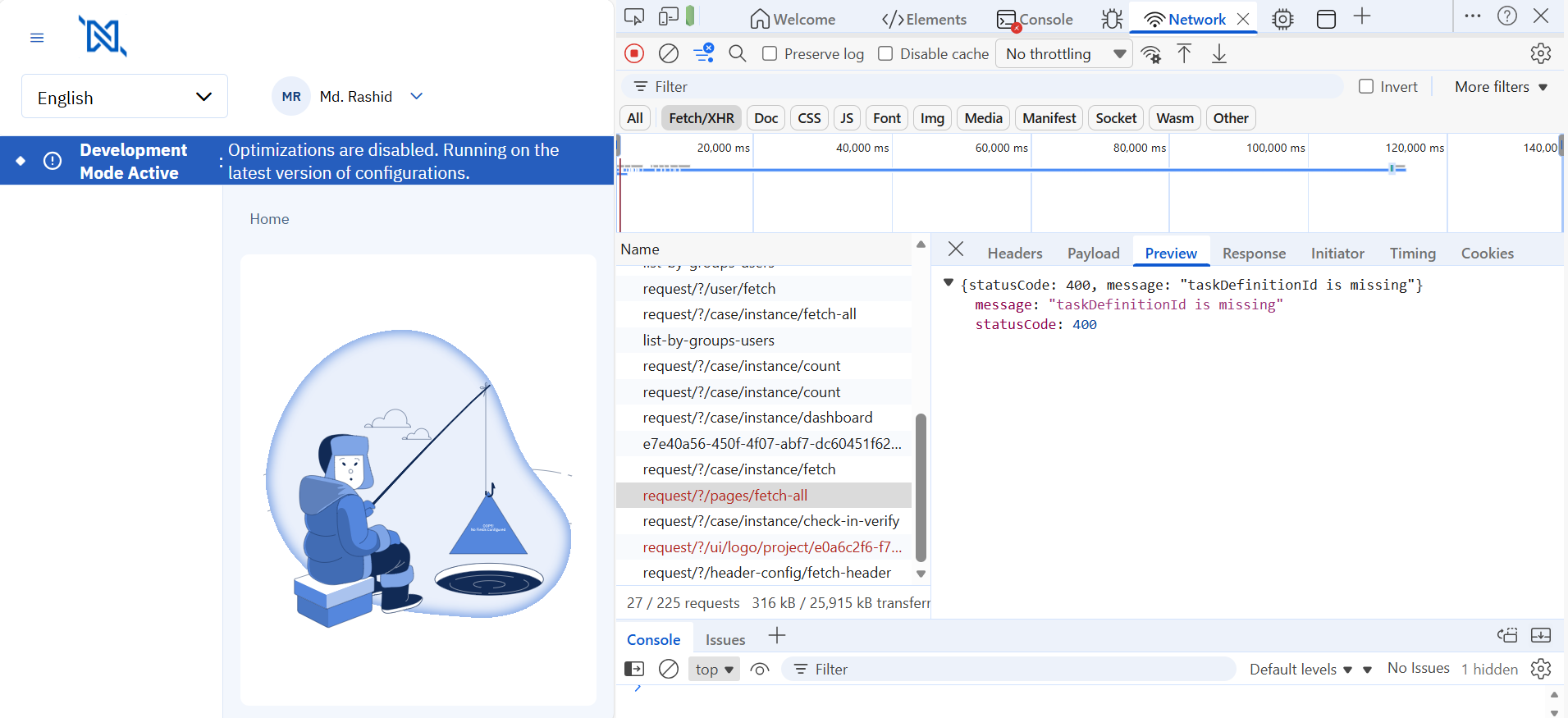Toggle device emulation icon
1568x718 pixels.
coord(669,17)
